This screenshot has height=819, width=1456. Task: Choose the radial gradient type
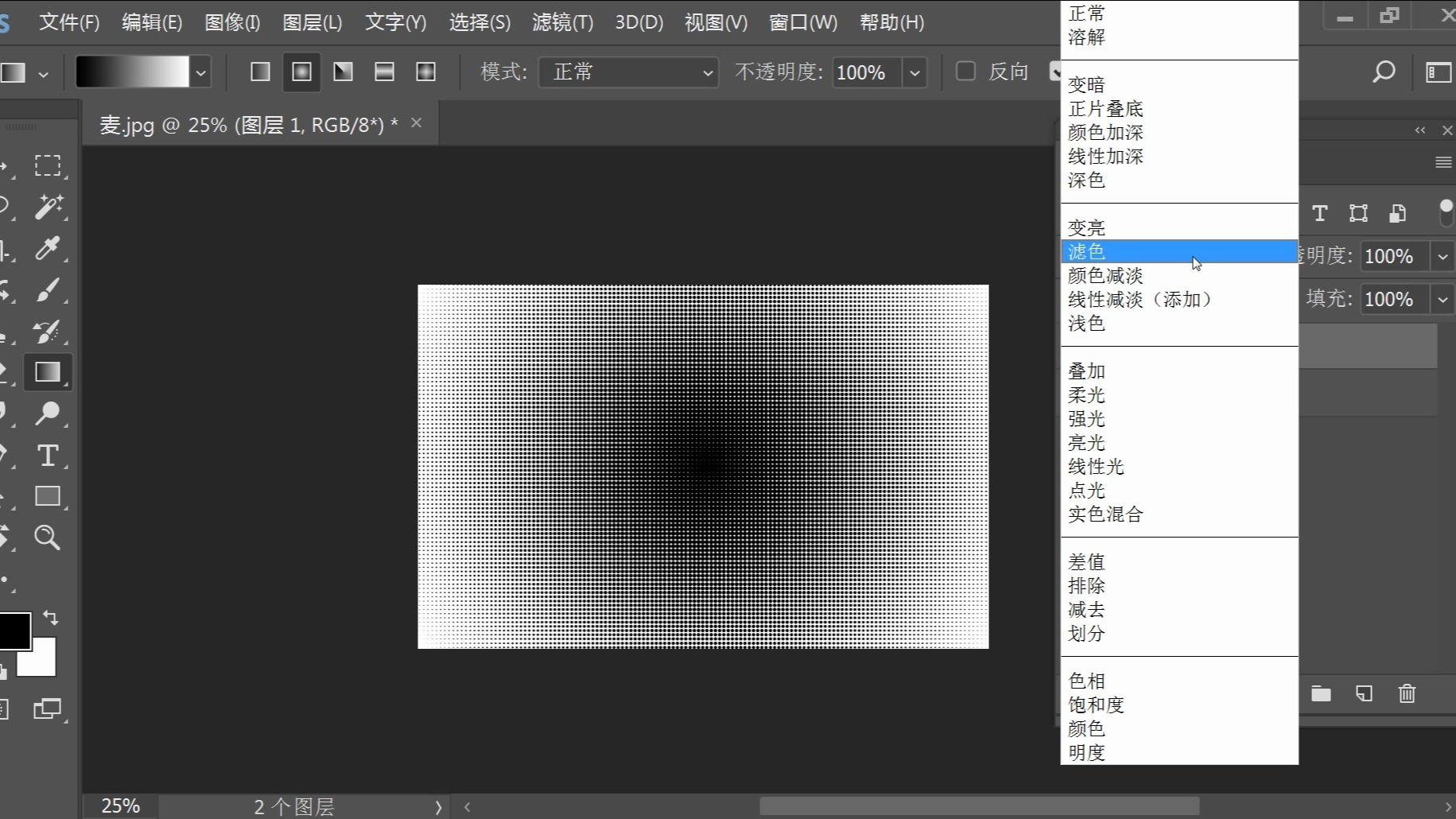[x=301, y=72]
